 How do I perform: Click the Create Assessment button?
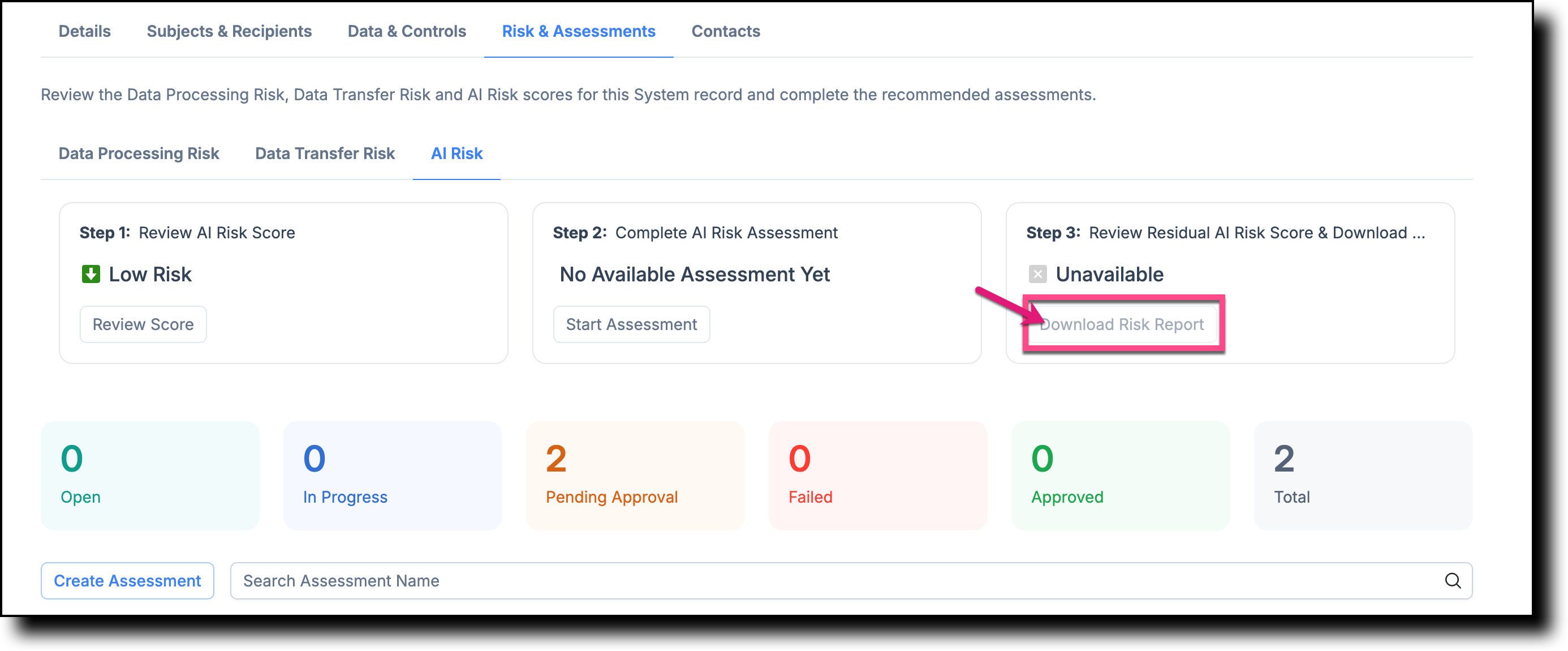pyautogui.click(x=127, y=580)
